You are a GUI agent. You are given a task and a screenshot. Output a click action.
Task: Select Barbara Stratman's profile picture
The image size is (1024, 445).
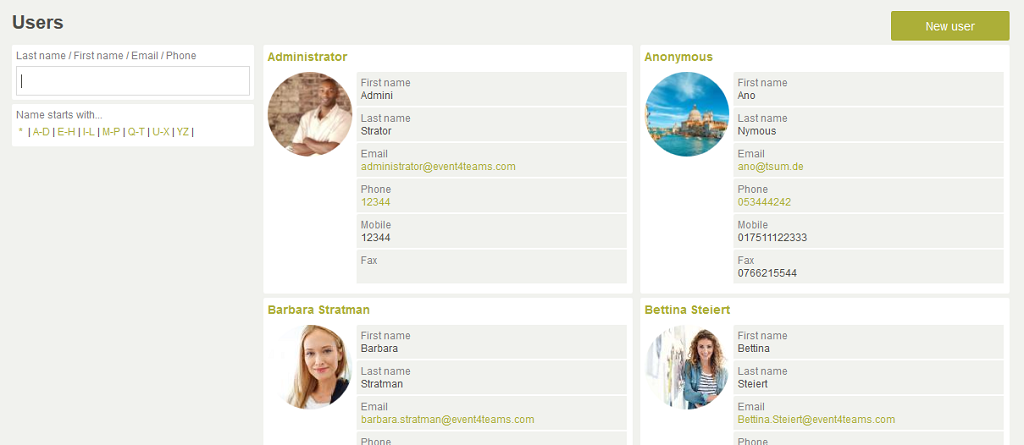pos(310,367)
